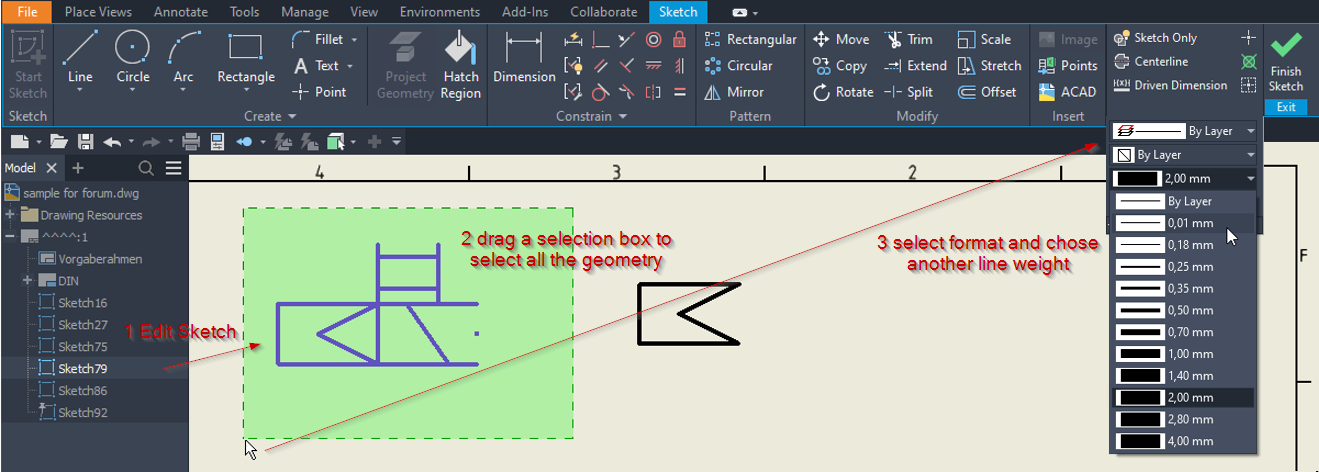Select the Mirror tool
This screenshot has width=1319, height=472.
click(x=734, y=92)
